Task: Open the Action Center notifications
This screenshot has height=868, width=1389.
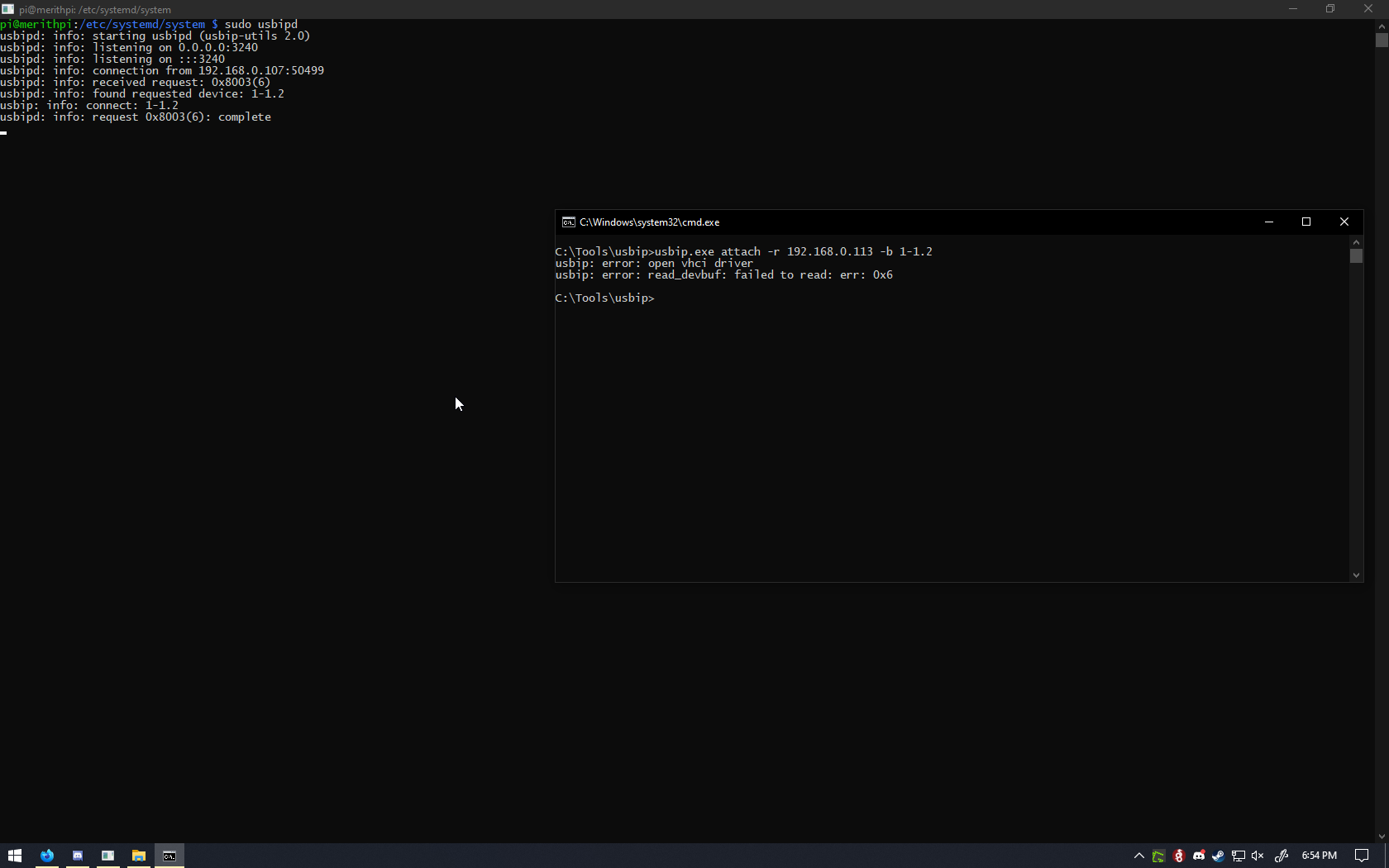Action: click(1362, 856)
